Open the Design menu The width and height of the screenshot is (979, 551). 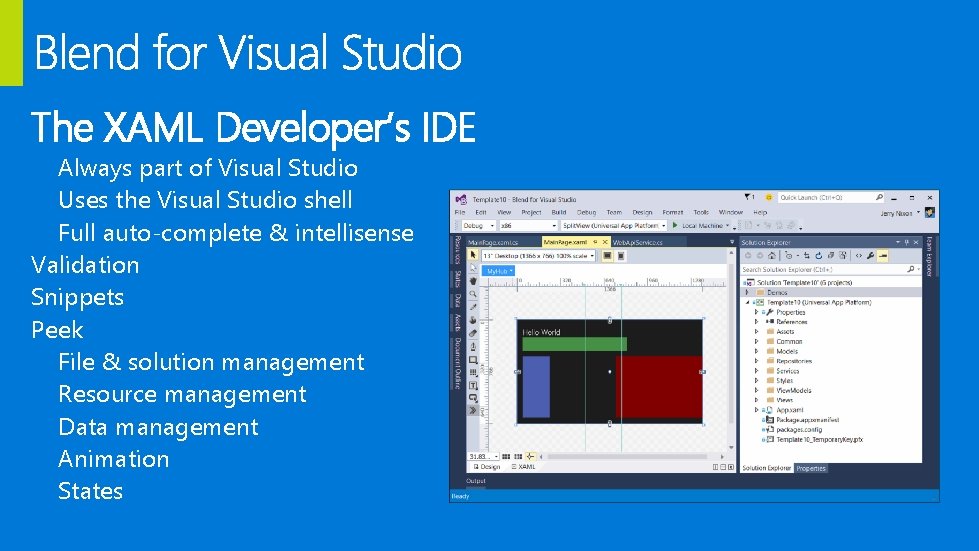[642, 212]
